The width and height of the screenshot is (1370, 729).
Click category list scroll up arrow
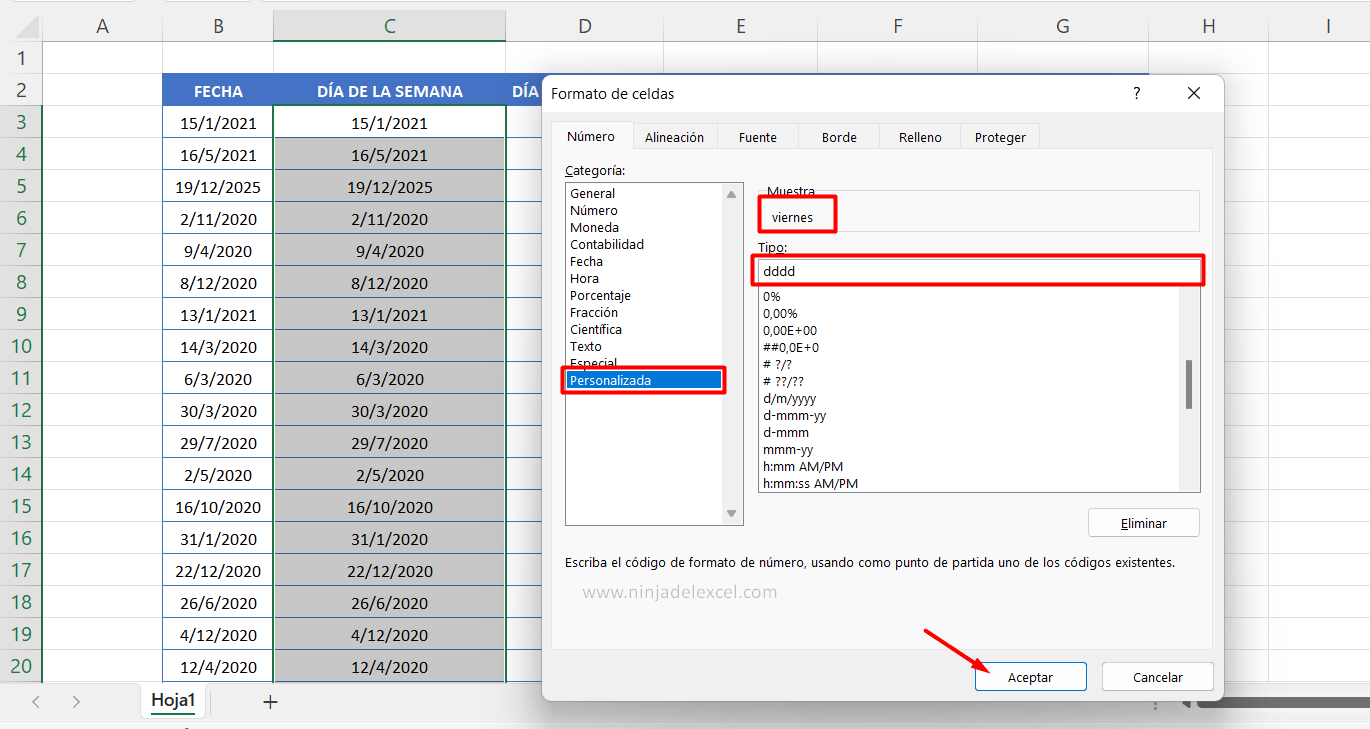point(732,194)
